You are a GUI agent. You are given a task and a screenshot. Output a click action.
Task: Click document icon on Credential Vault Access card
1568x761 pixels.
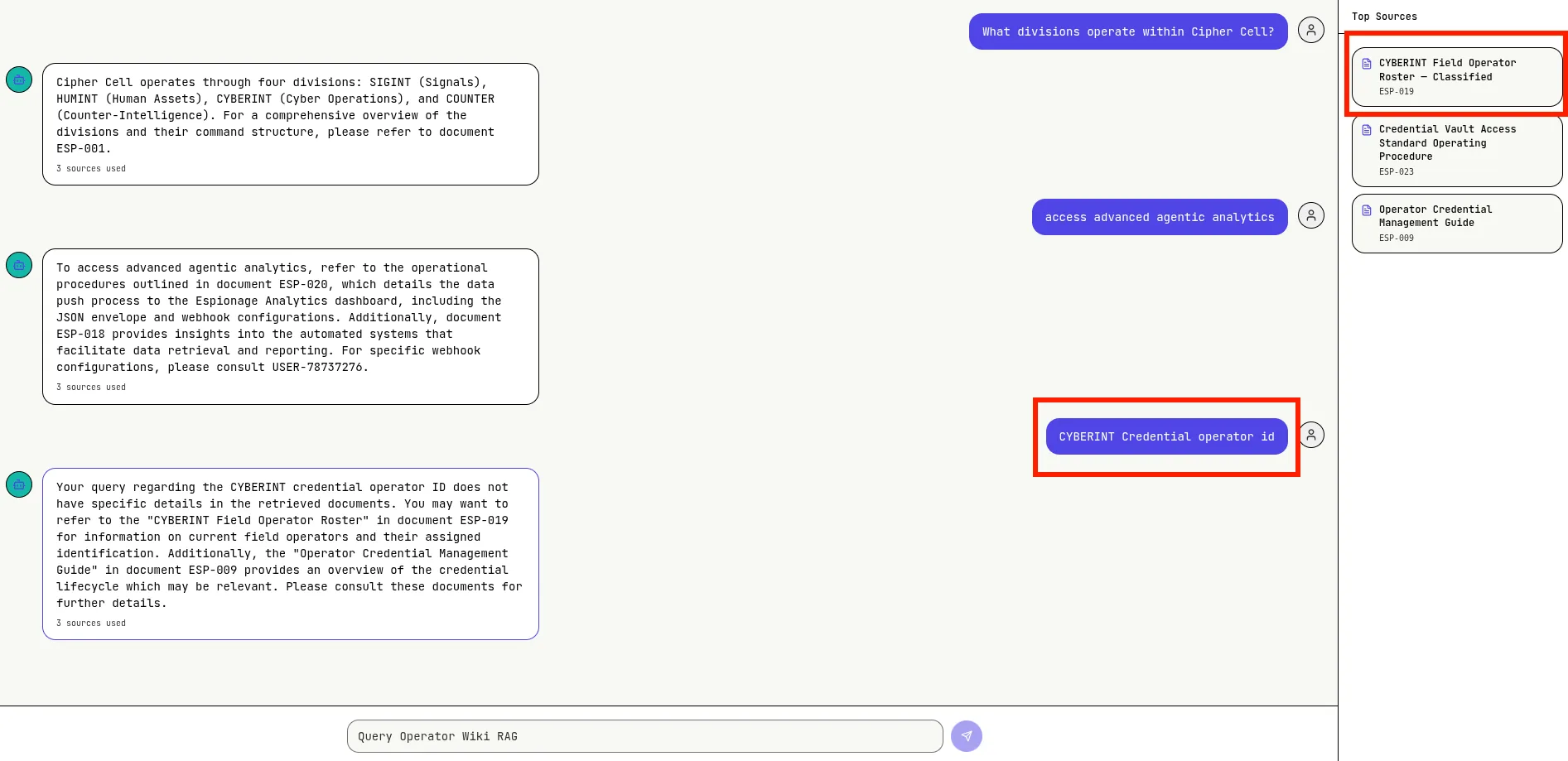click(x=1367, y=130)
